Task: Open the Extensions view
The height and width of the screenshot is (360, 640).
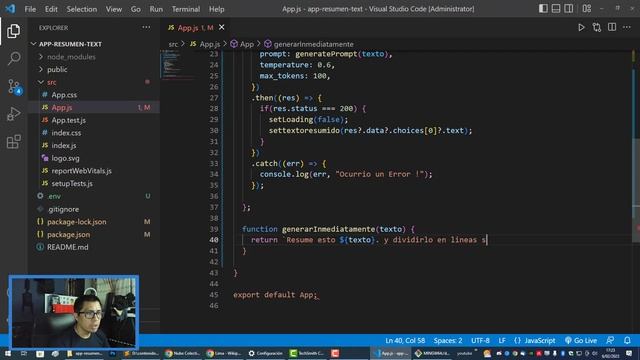Action: [x=13, y=142]
